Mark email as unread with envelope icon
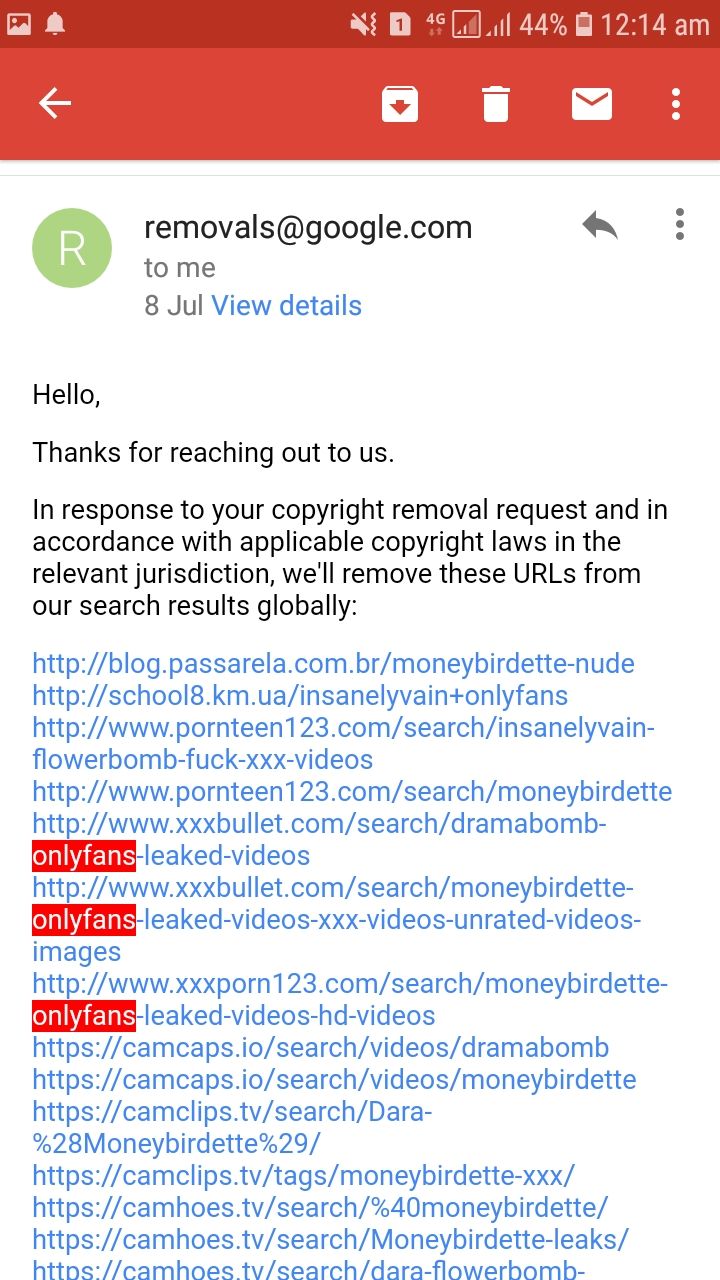Viewport: 720px width, 1280px height. pyautogui.click(x=592, y=103)
